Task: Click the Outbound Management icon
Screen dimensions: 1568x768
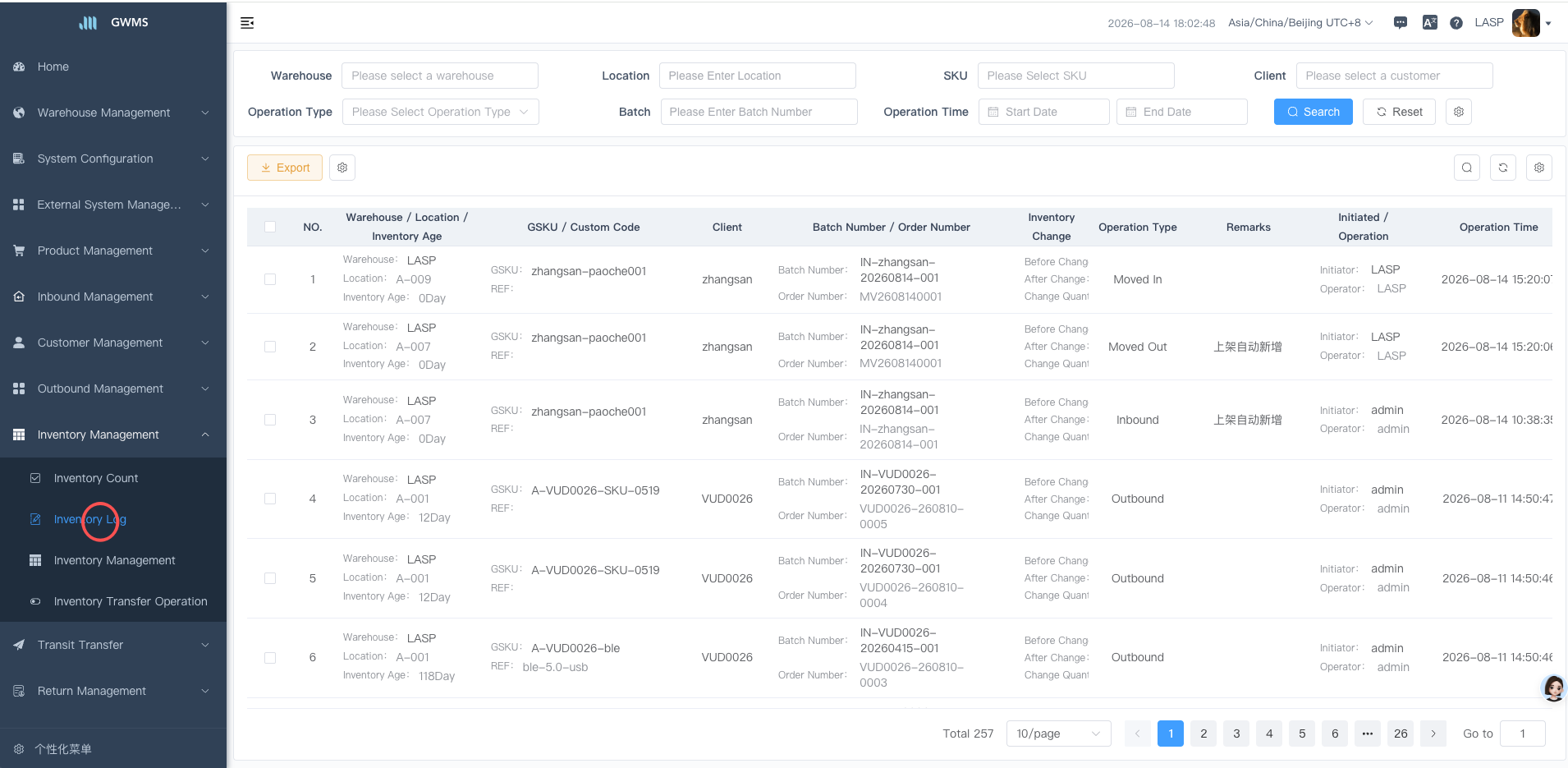Action: pyautogui.click(x=19, y=389)
